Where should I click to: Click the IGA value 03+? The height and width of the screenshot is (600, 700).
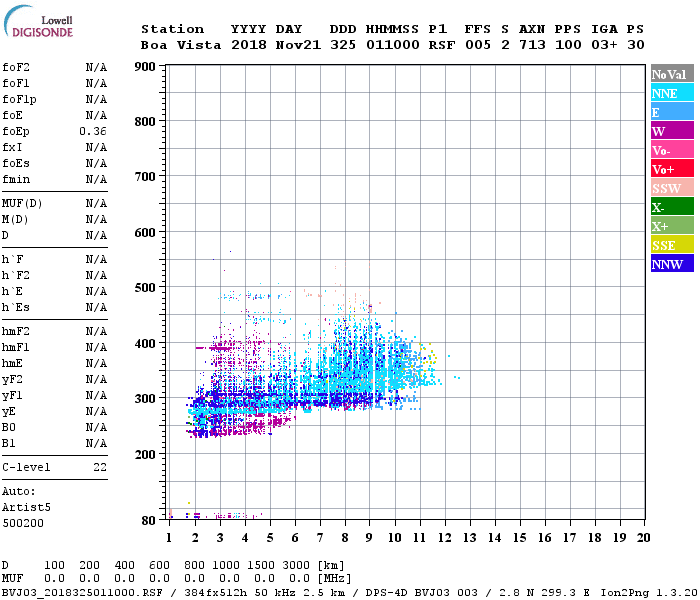click(604, 45)
